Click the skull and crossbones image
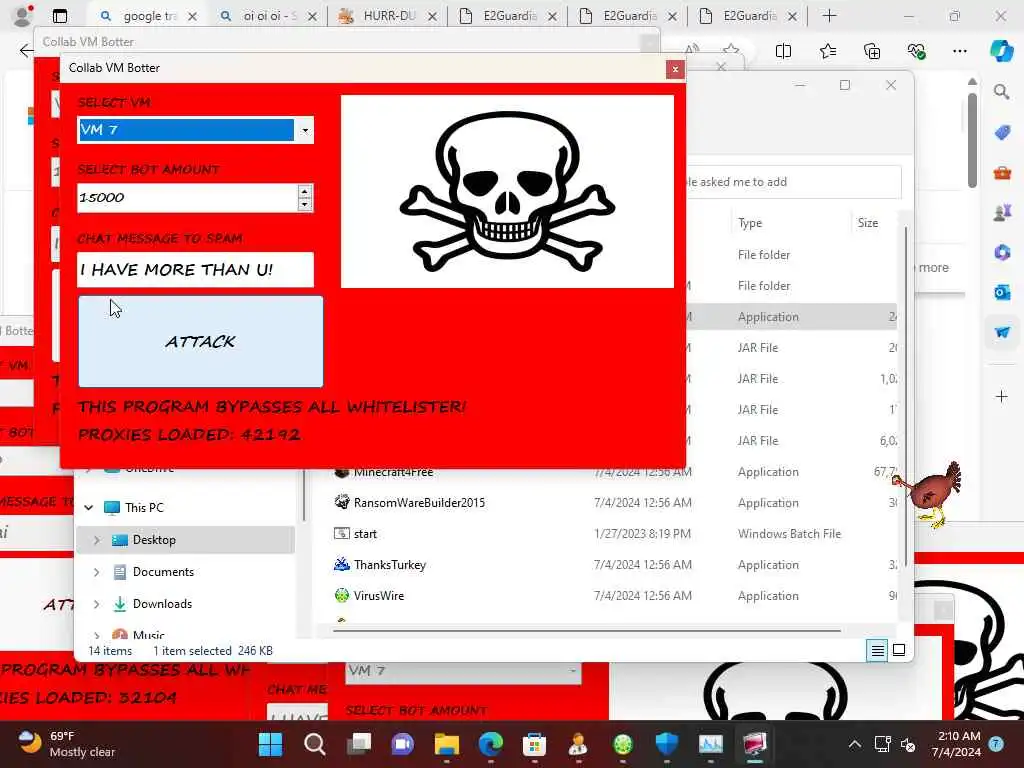This screenshot has width=1024, height=768. click(507, 191)
